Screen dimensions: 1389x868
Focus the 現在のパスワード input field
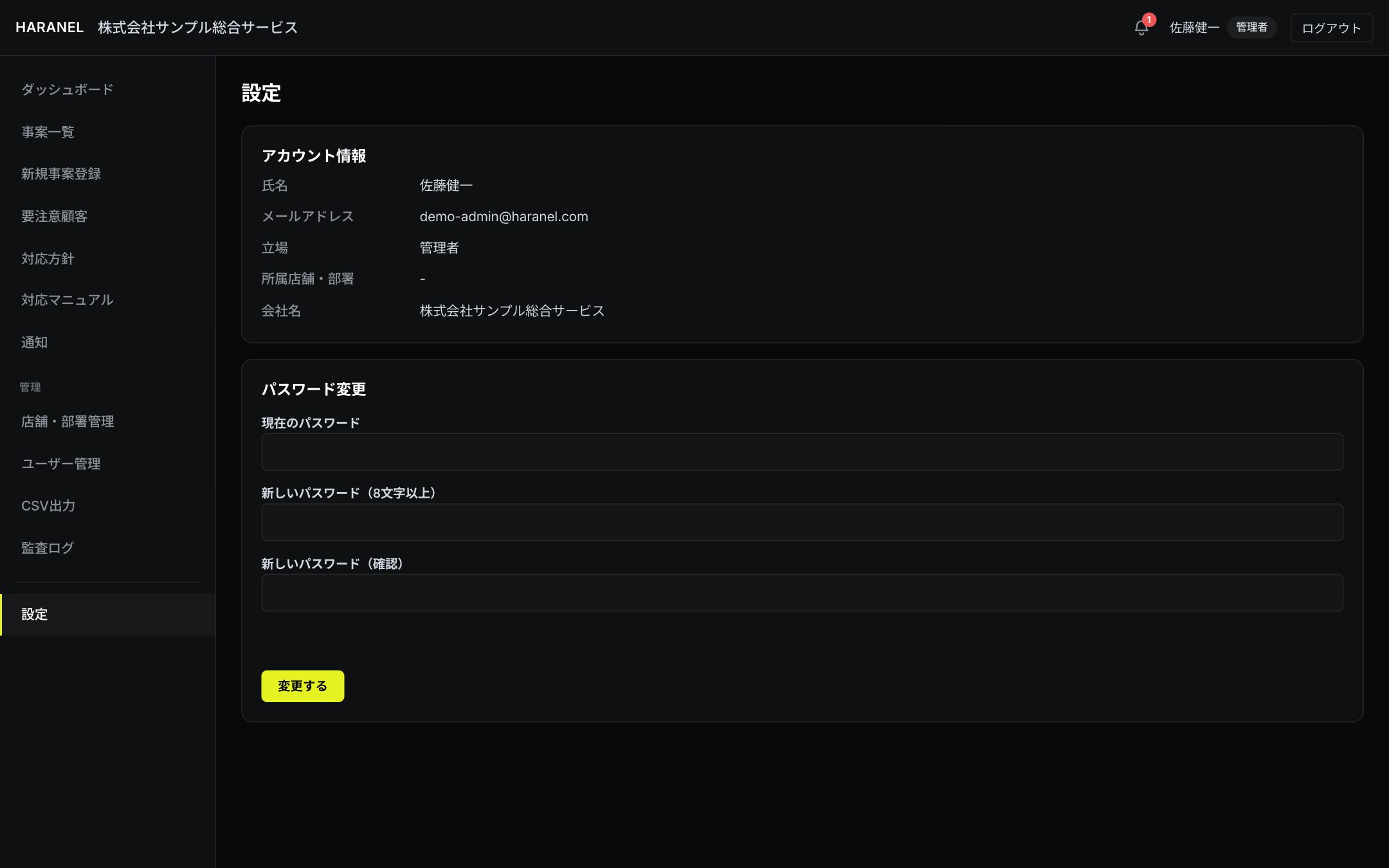click(x=802, y=452)
